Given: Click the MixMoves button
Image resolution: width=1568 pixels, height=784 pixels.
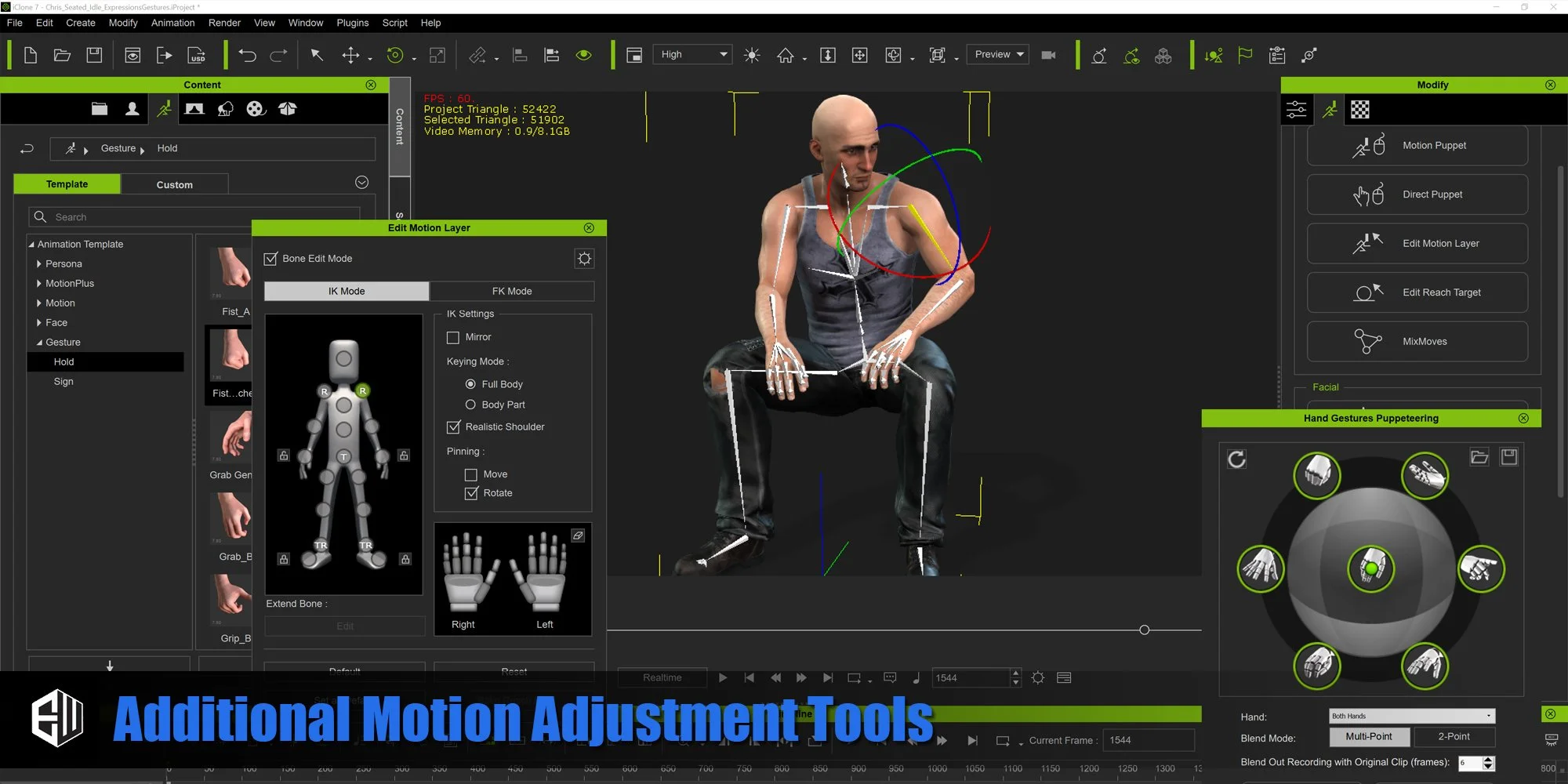Looking at the screenshot, I should pos(1417,342).
